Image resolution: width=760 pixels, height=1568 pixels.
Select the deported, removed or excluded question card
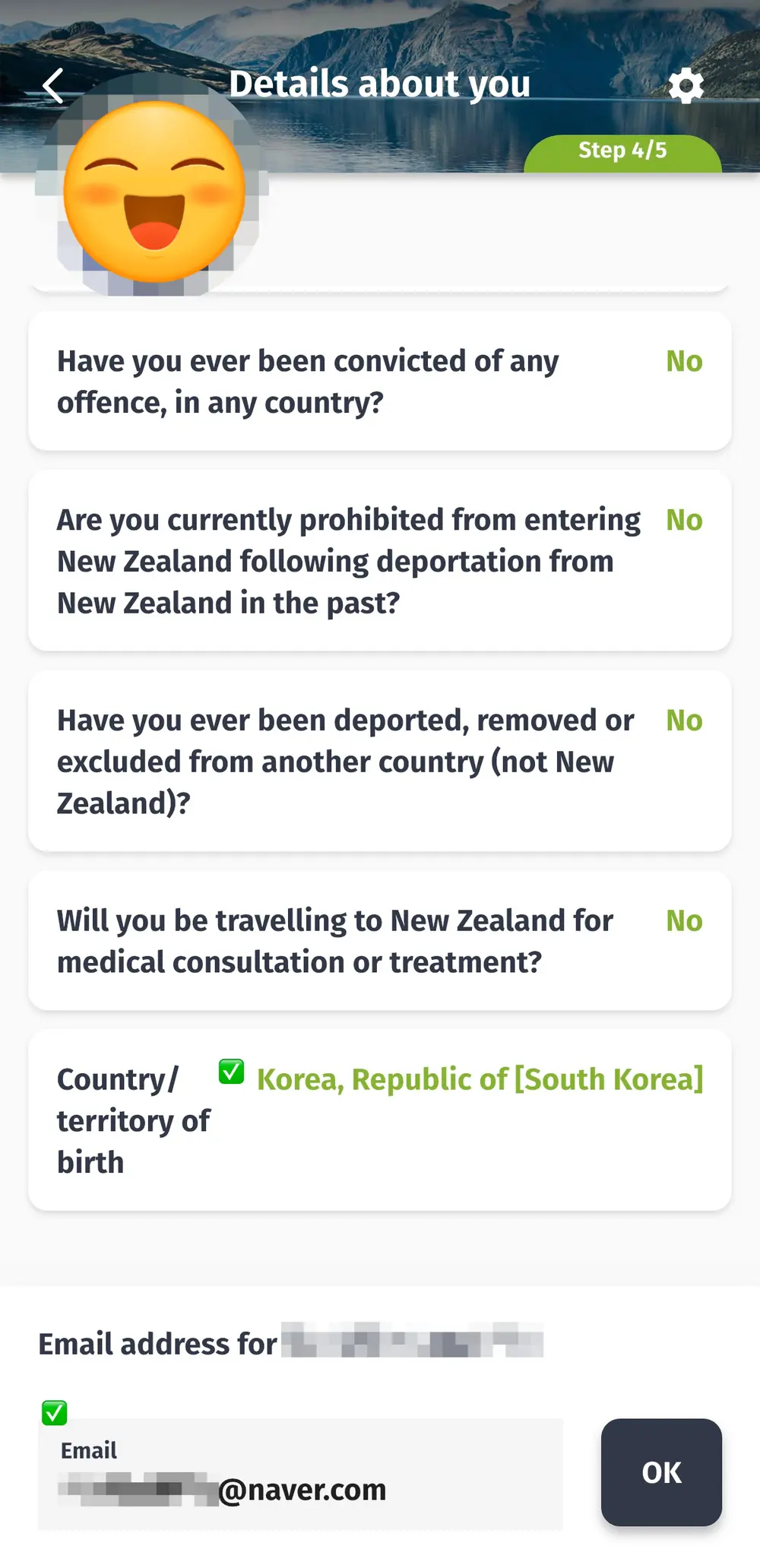click(380, 762)
